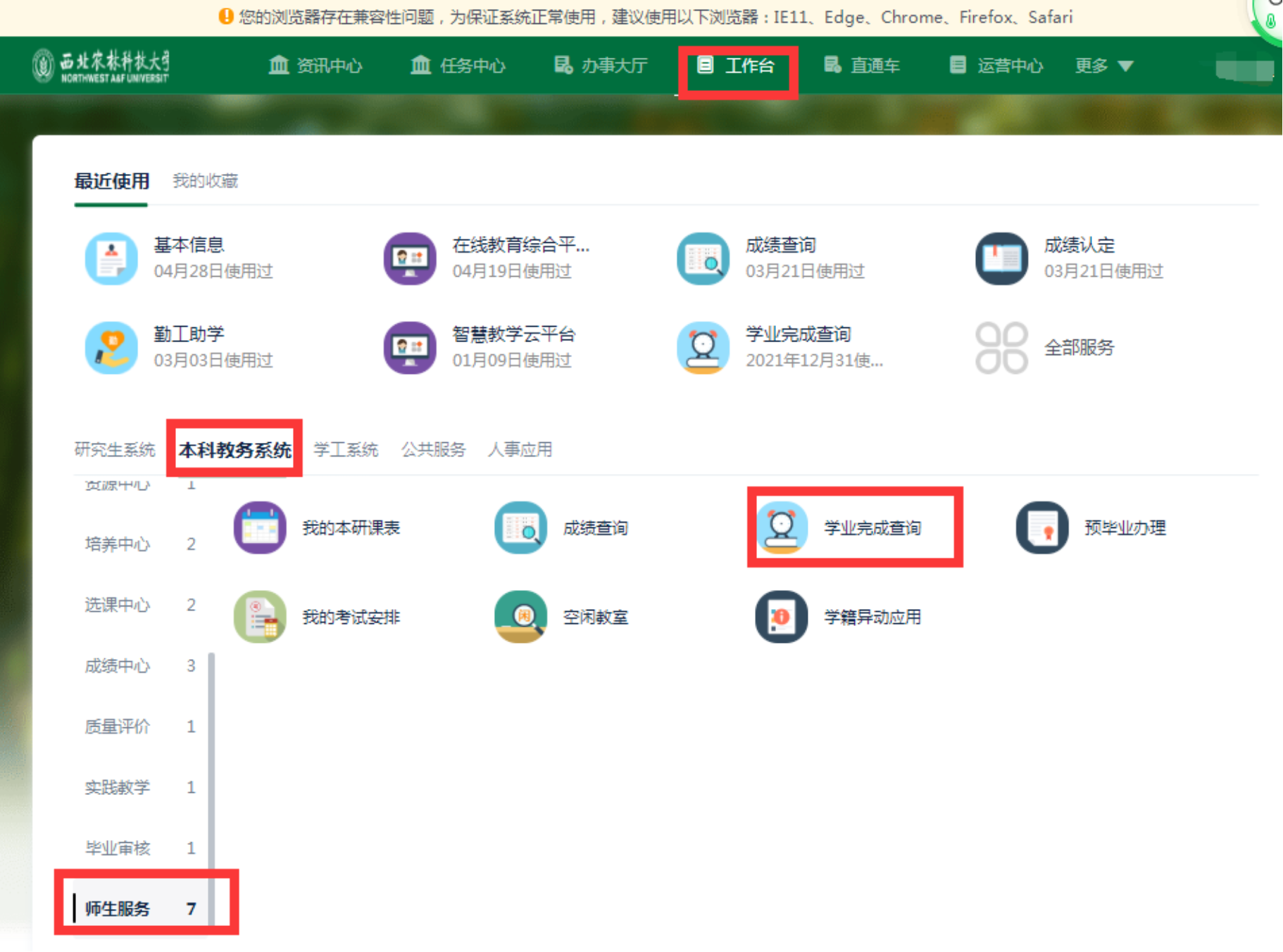Open 在线教育综合平台 recent app icon
This screenshot has height=952, width=1283.
[x=410, y=258]
